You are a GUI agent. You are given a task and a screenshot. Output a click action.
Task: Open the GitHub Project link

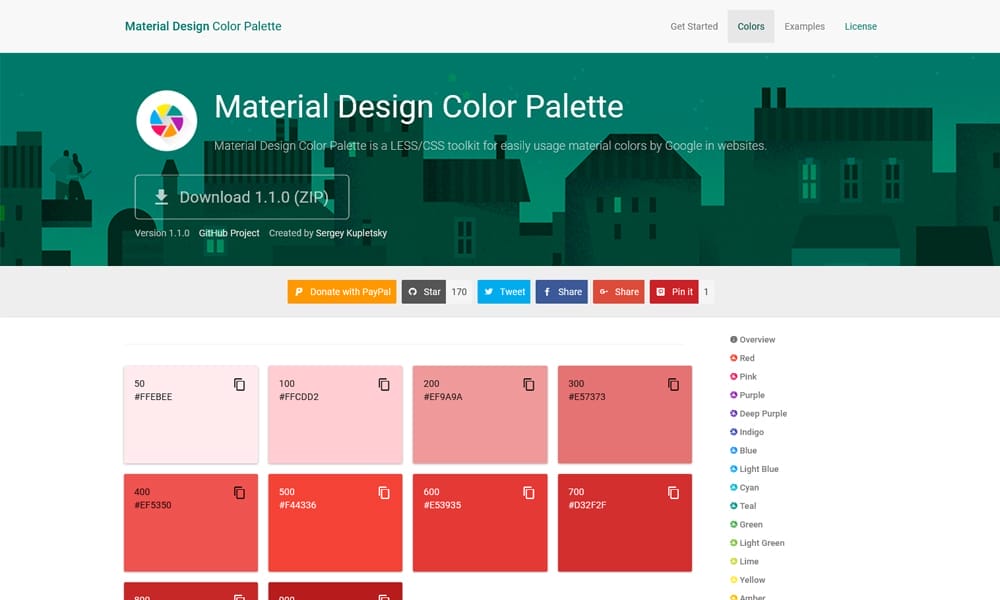pos(228,232)
